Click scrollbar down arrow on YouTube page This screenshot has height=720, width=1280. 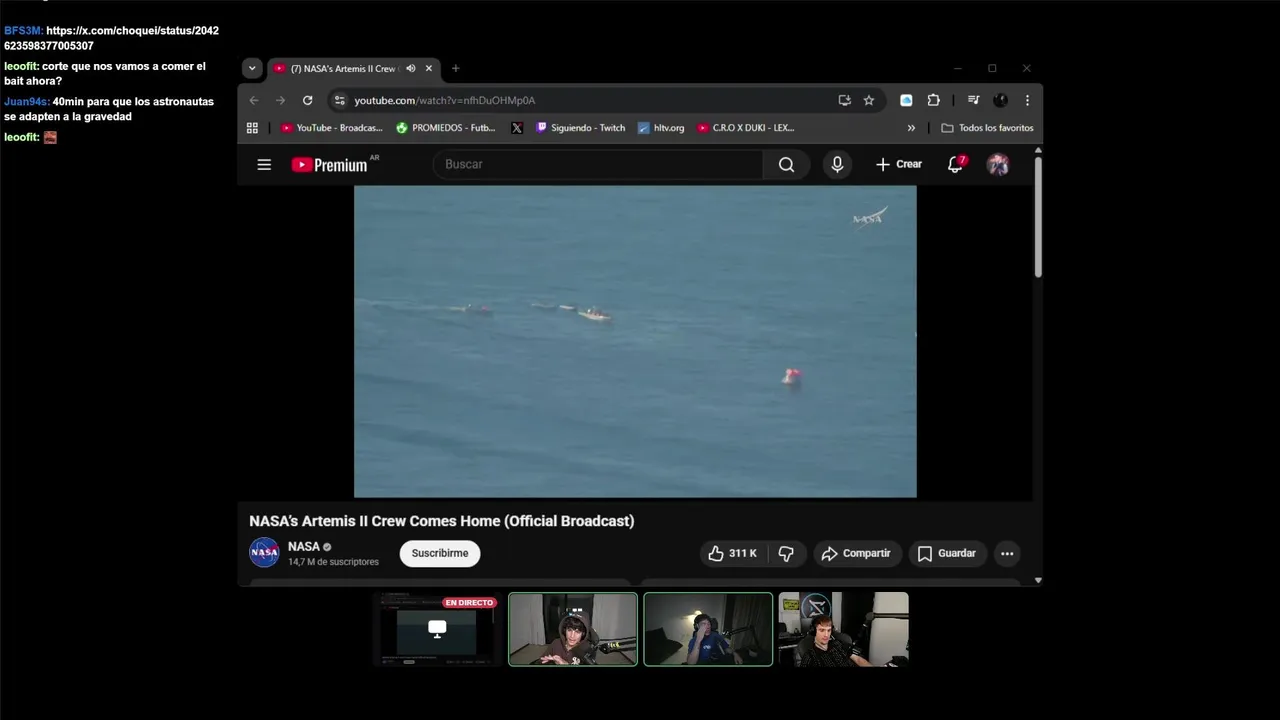tap(1038, 580)
